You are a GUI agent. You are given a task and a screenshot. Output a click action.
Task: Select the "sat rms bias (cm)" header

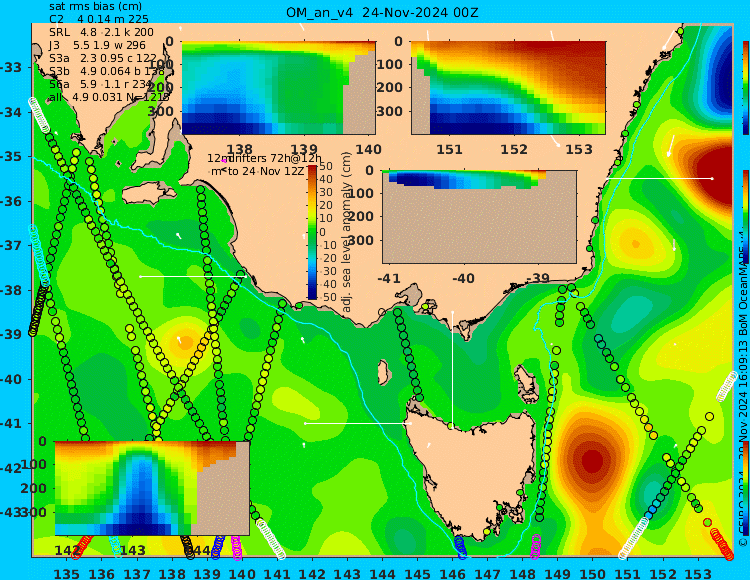pos(96,7)
